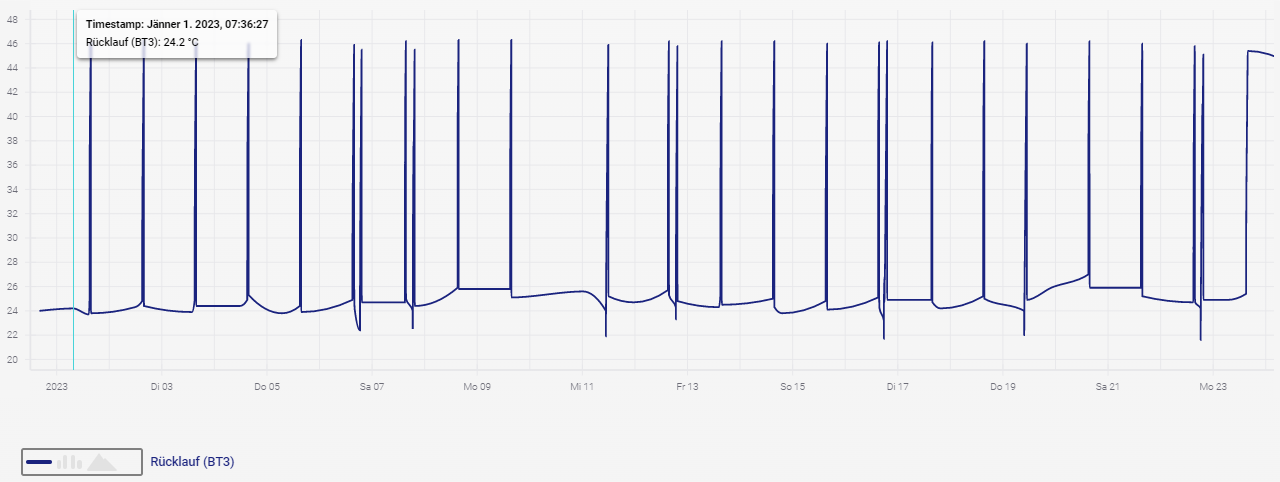Click the 20 value on y-axis
Screen dimensions: 1280x482
pos(12,360)
